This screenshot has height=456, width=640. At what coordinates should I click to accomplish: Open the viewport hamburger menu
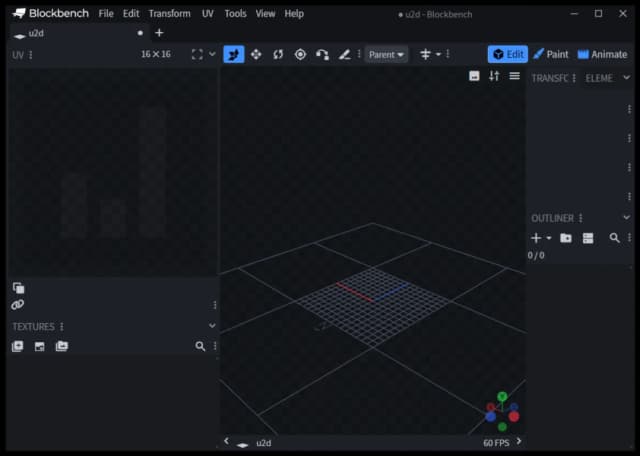point(514,76)
